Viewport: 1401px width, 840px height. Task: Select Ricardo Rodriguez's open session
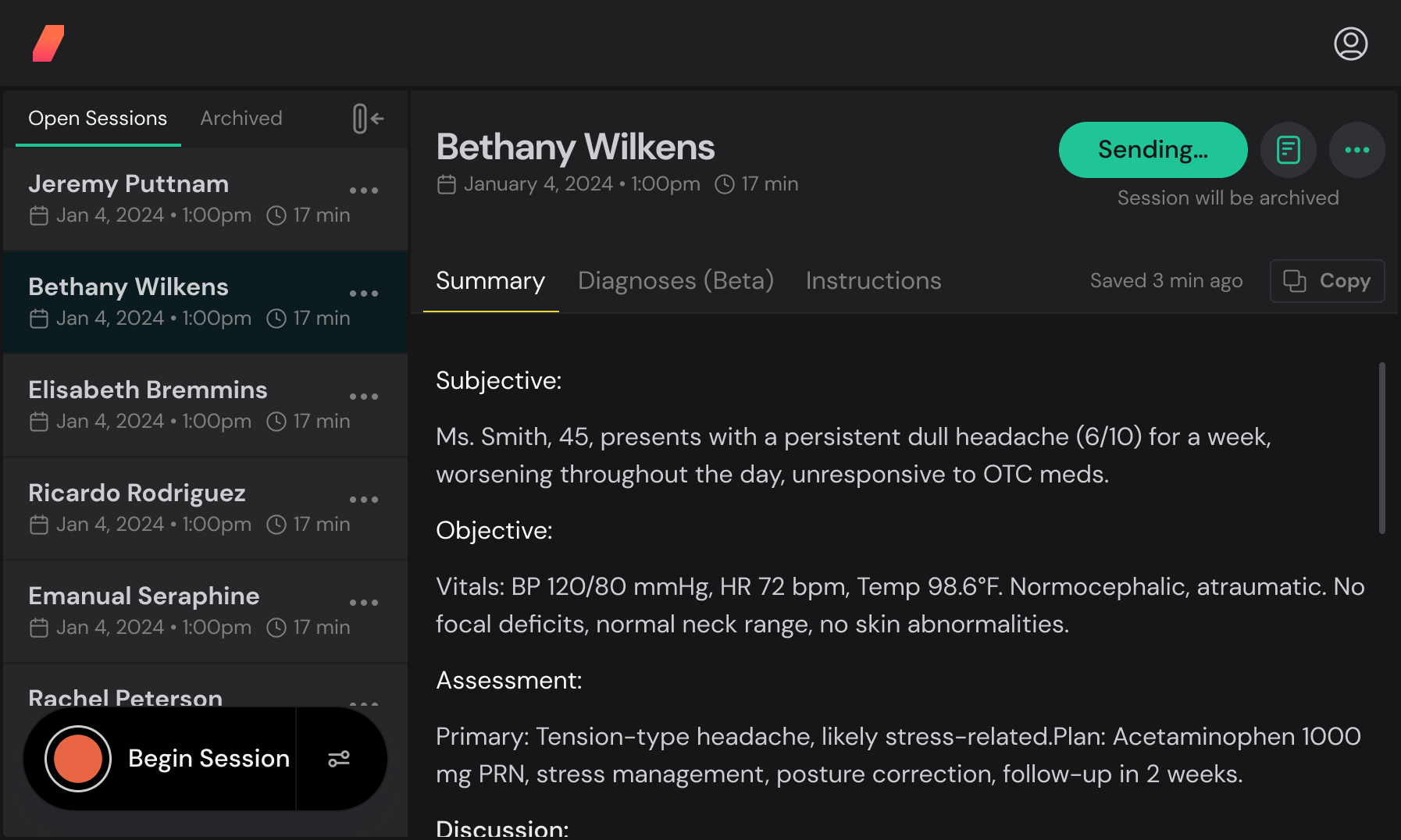[x=156, y=507]
